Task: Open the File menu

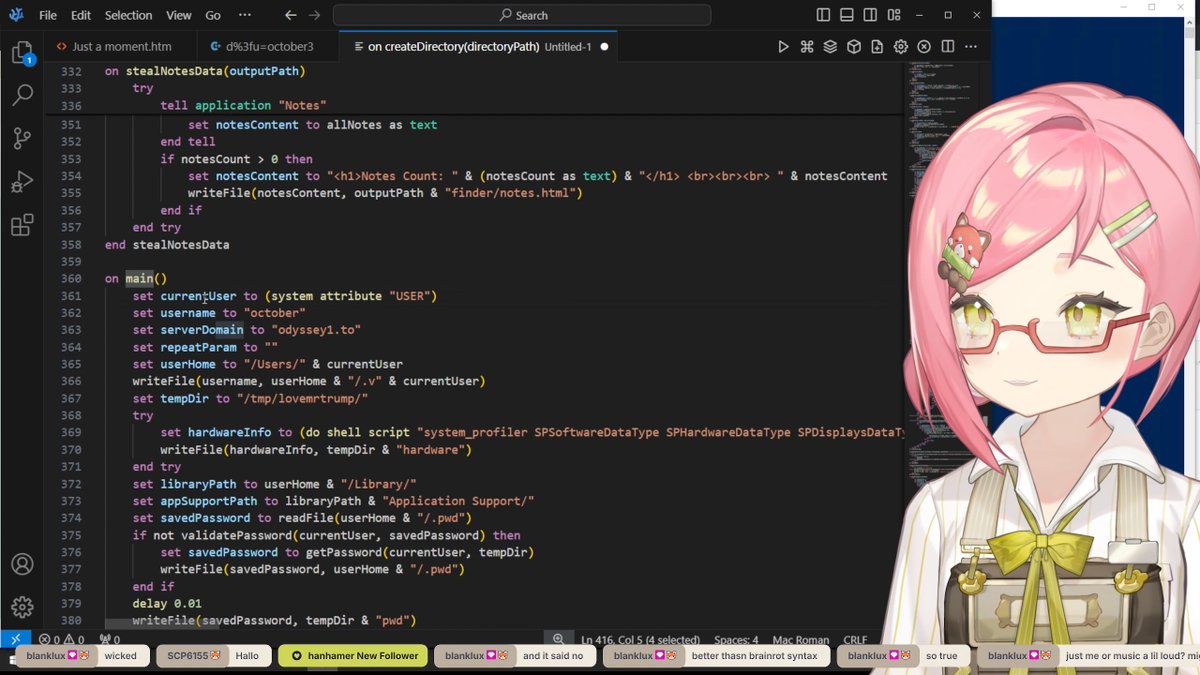Action: tap(48, 15)
